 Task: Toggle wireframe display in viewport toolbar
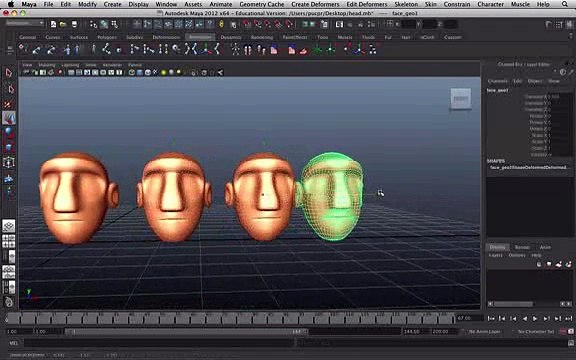click(132, 72)
